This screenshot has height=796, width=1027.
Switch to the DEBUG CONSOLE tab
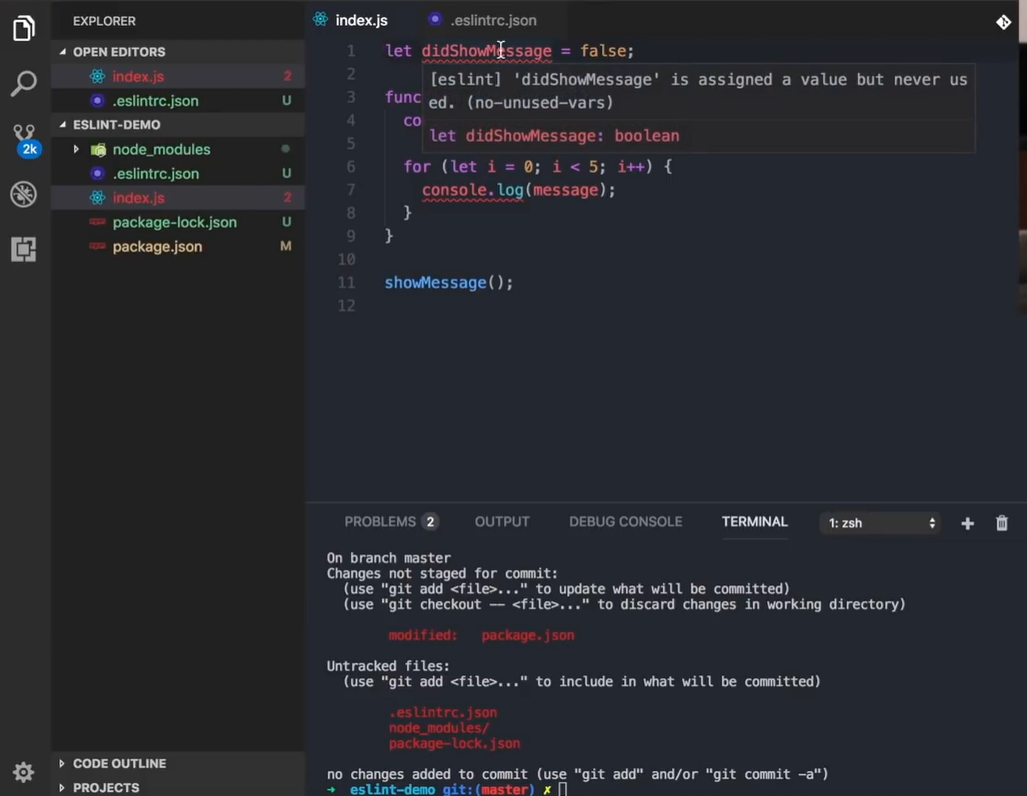click(625, 522)
